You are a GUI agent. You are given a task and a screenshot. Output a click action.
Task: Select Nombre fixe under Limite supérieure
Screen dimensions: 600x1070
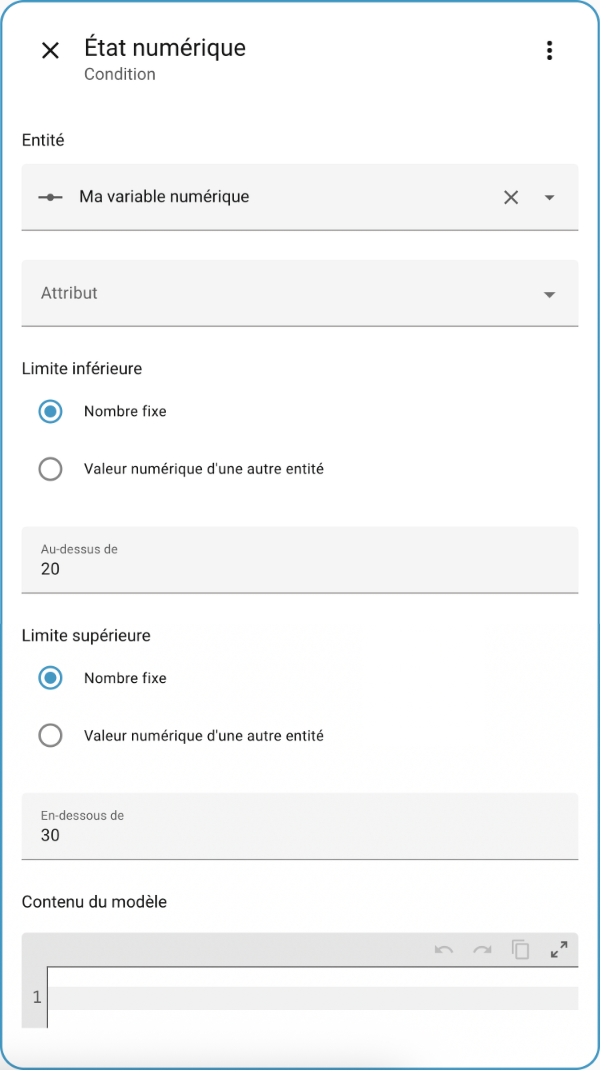pos(51,678)
